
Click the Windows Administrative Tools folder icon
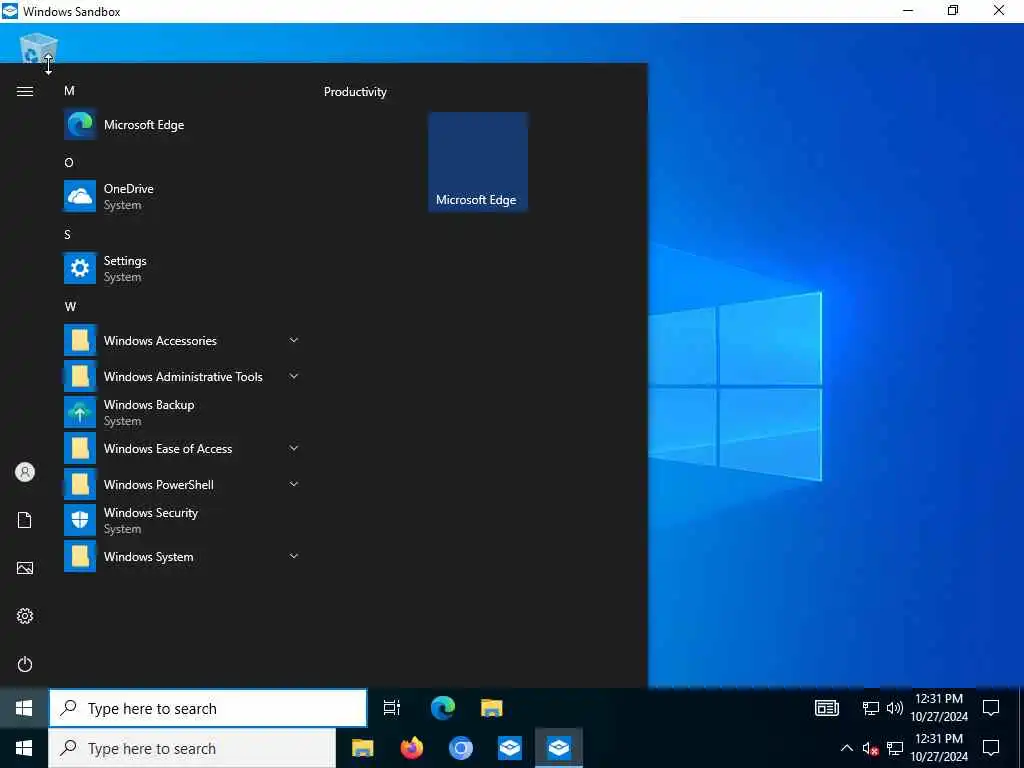[x=80, y=376]
